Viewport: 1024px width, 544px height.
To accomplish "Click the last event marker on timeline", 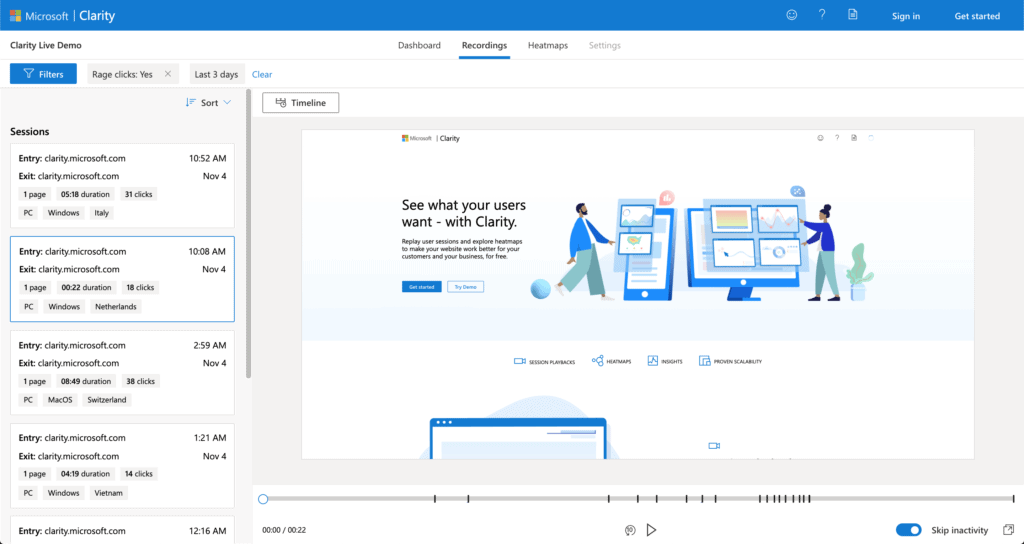I will [x=1014, y=499].
